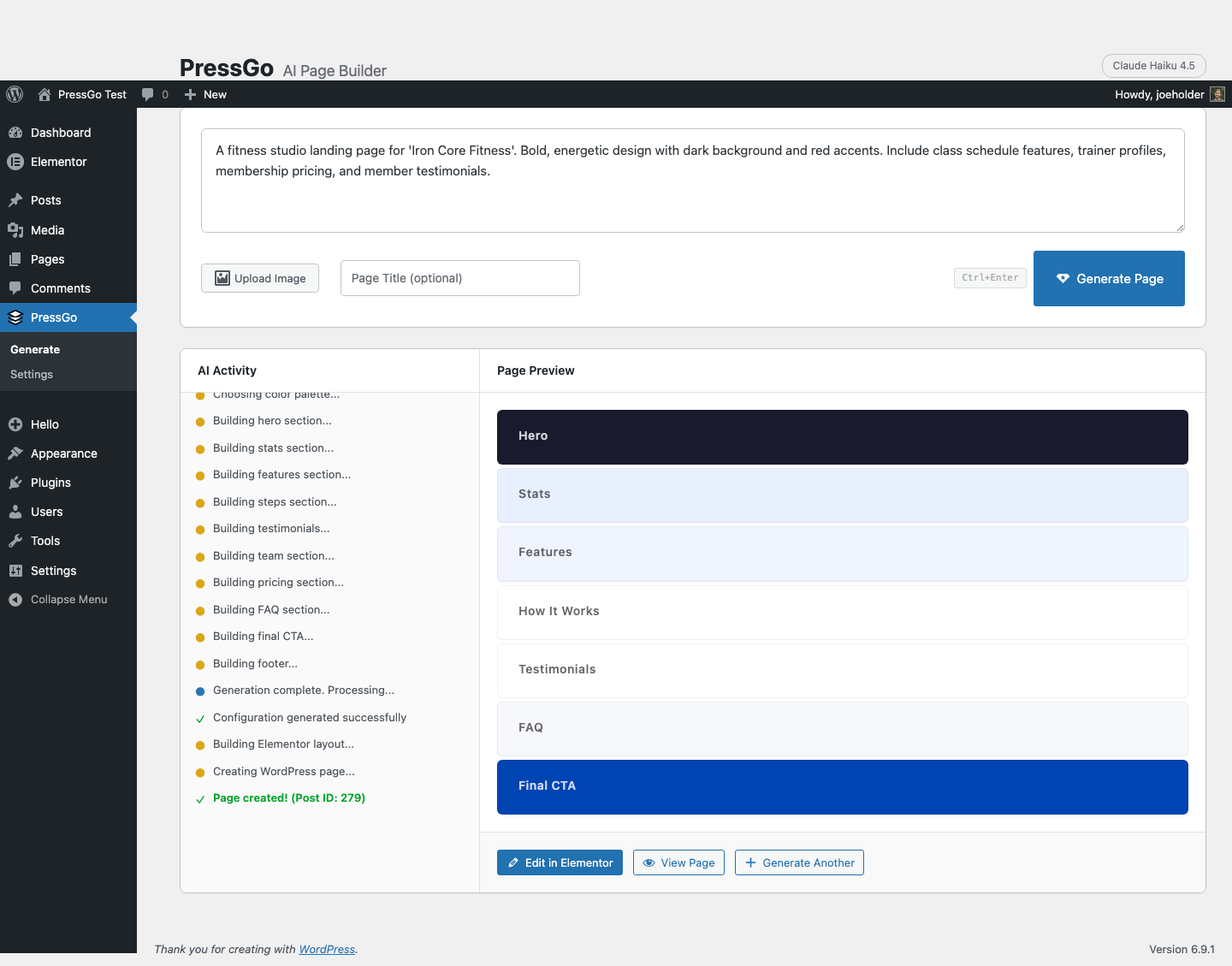Select the How It Works preview block

click(843, 613)
